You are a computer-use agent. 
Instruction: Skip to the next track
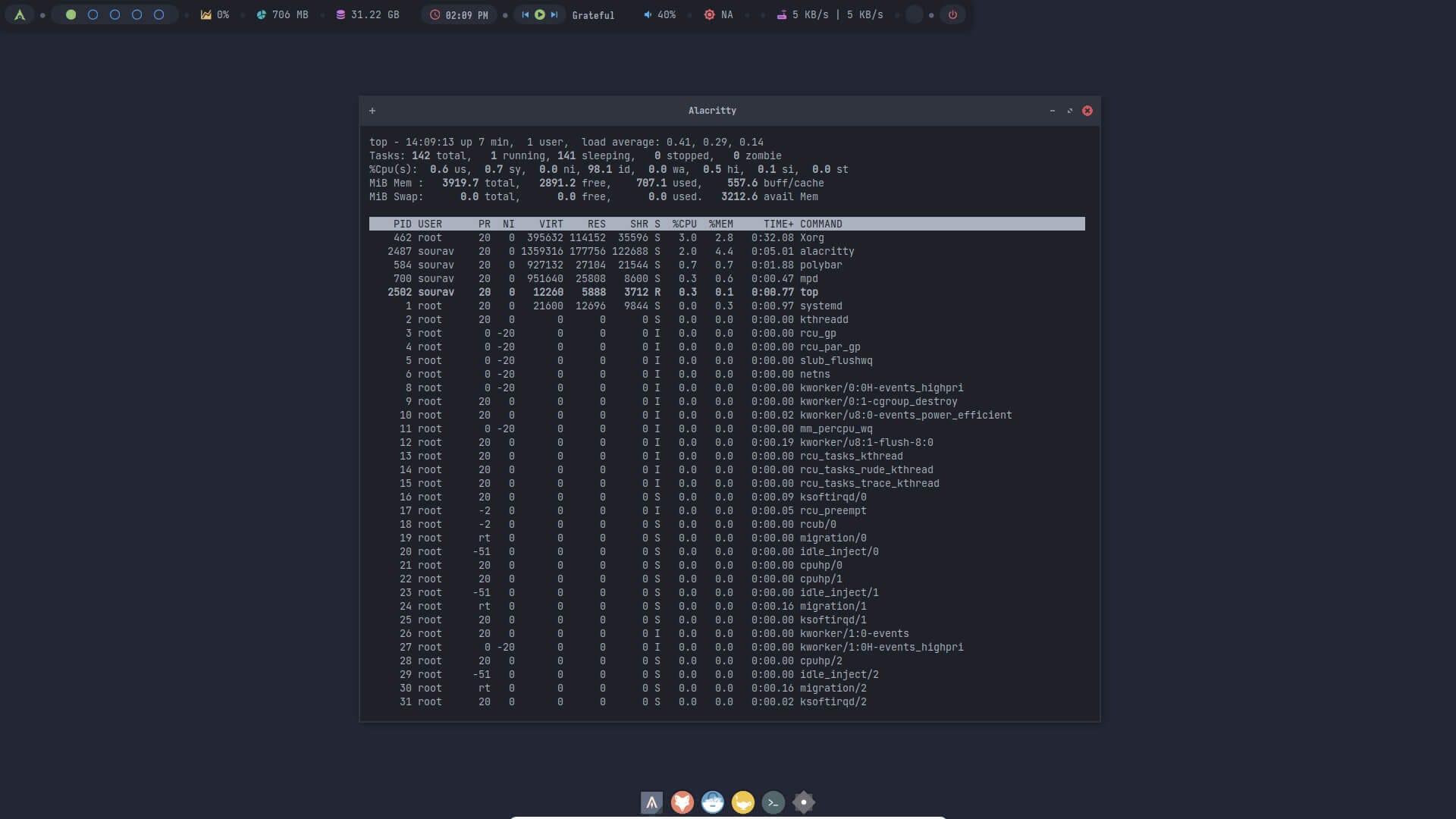553,14
